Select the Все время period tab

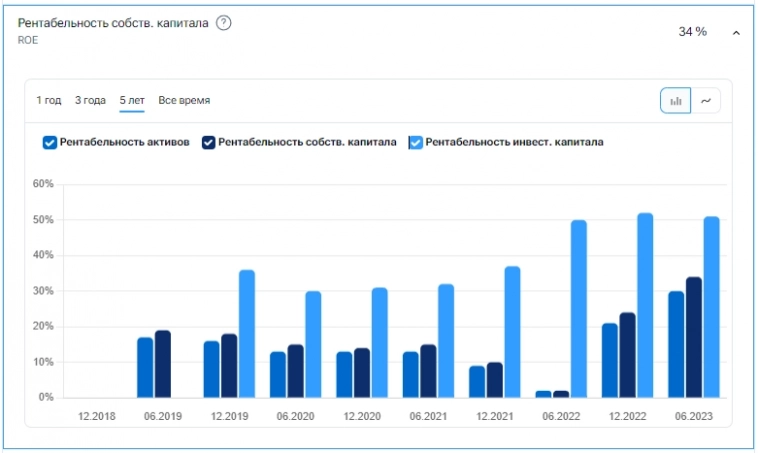coord(184,101)
